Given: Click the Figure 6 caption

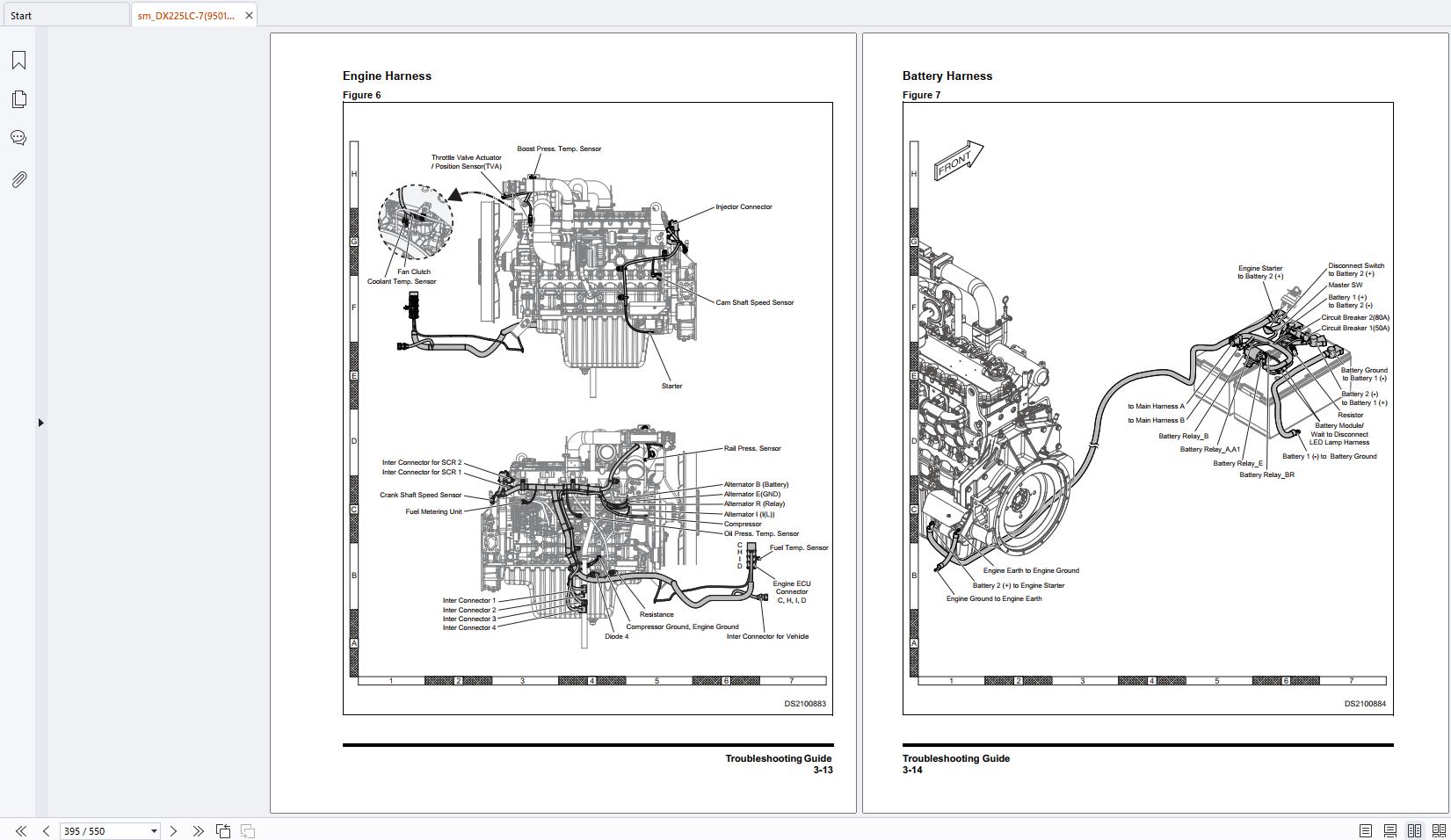Looking at the screenshot, I should click(362, 95).
